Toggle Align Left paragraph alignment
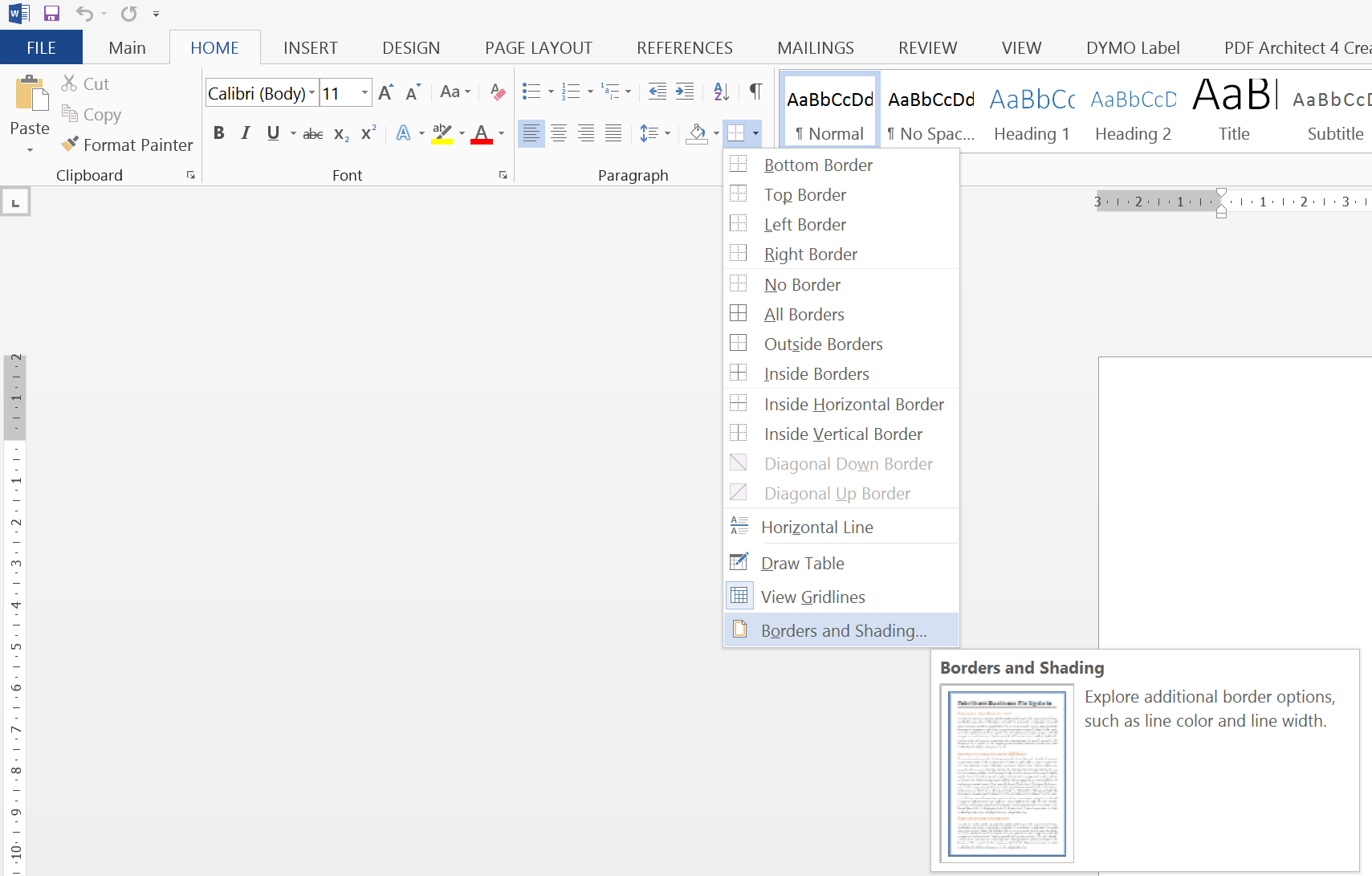Image resolution: width=1372 pixels, height=876 pixels. (x=531, y=133)
